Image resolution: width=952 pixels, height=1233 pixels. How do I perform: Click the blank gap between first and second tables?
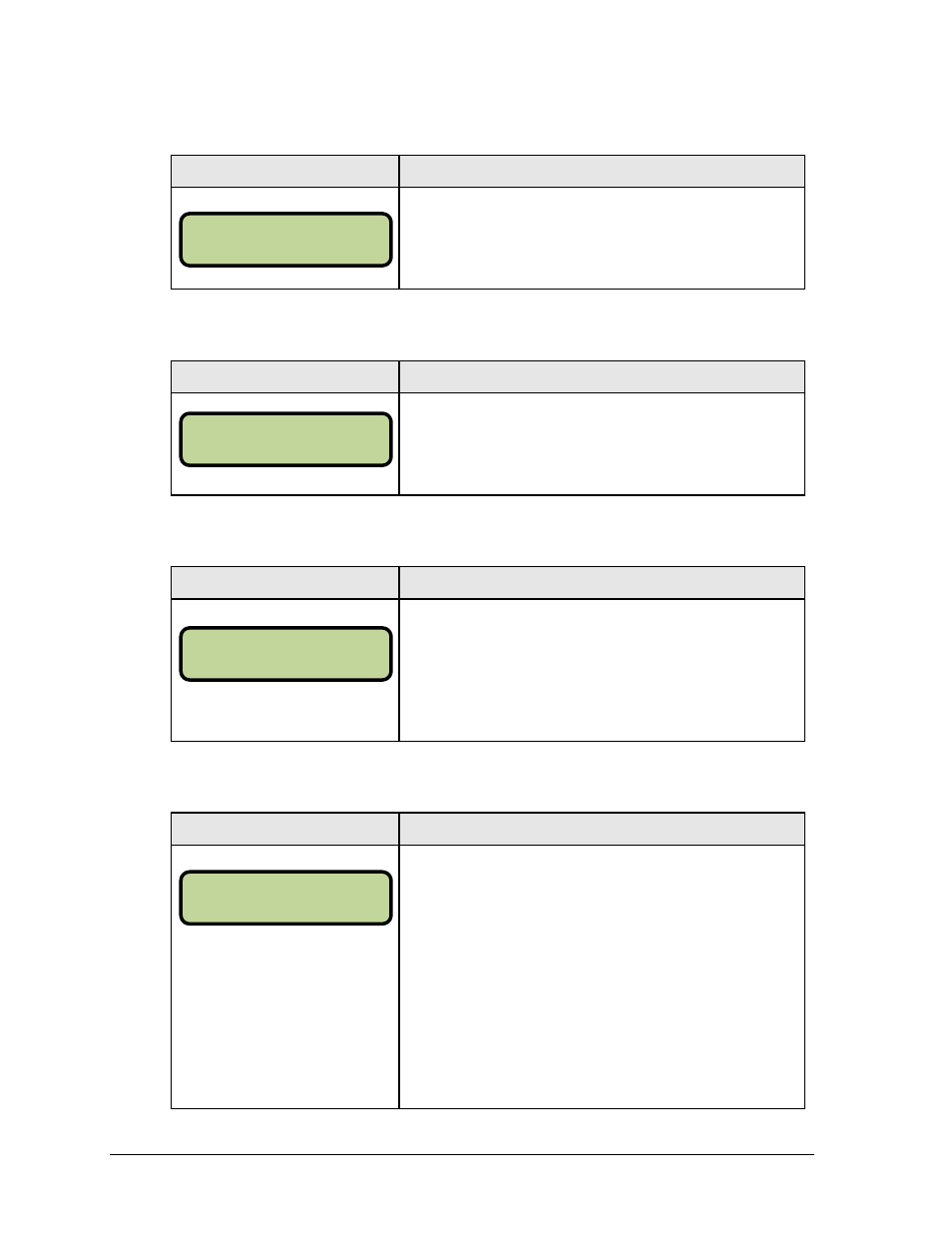[x=488, y=324]
